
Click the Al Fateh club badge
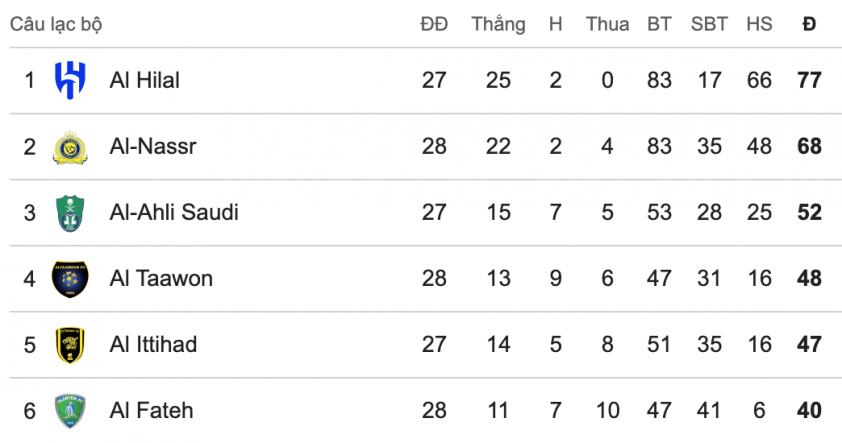[x=70, y=411]
